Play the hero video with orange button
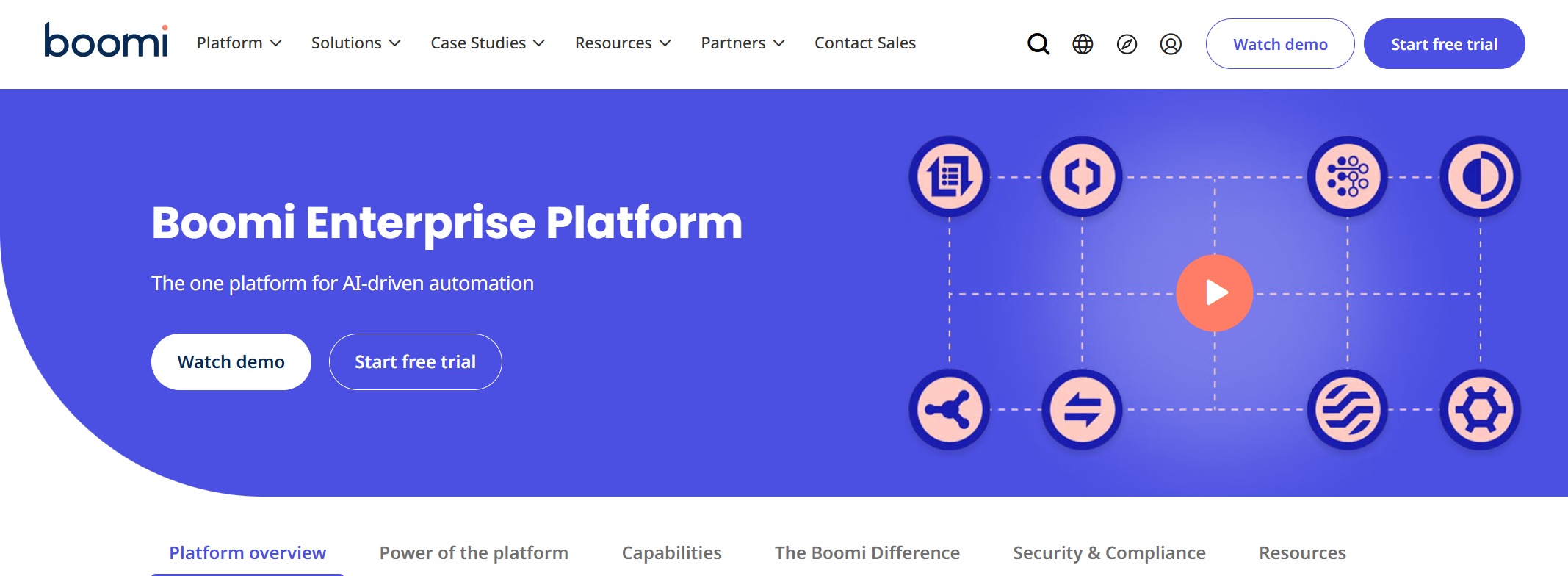Viewport: 1568px width, 576px height. tap(1214, 292)
